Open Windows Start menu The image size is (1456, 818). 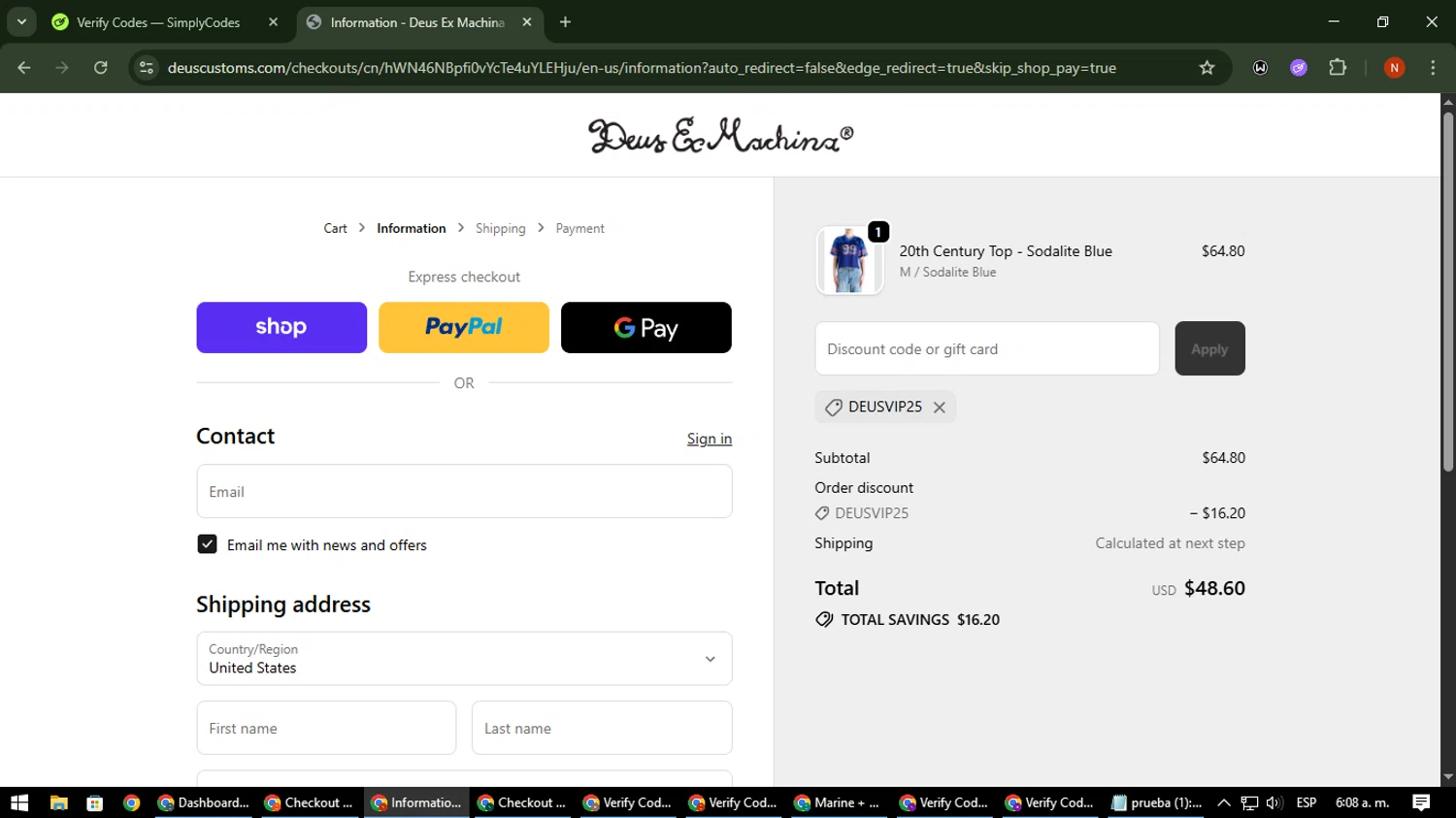click(19, 802)
